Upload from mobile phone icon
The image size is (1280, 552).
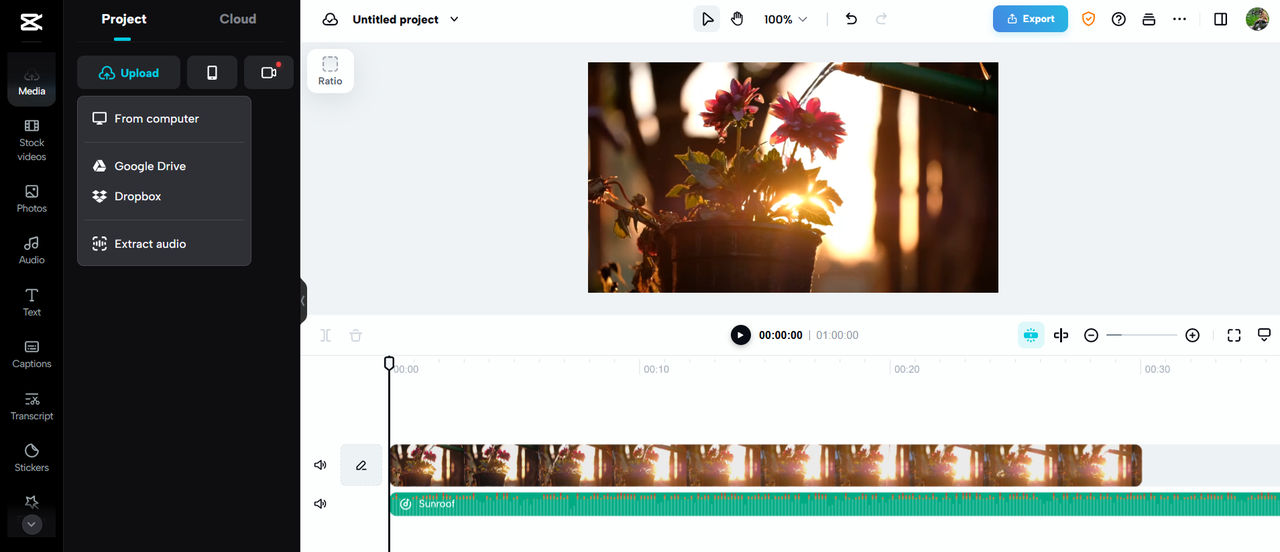click(212, 73)
